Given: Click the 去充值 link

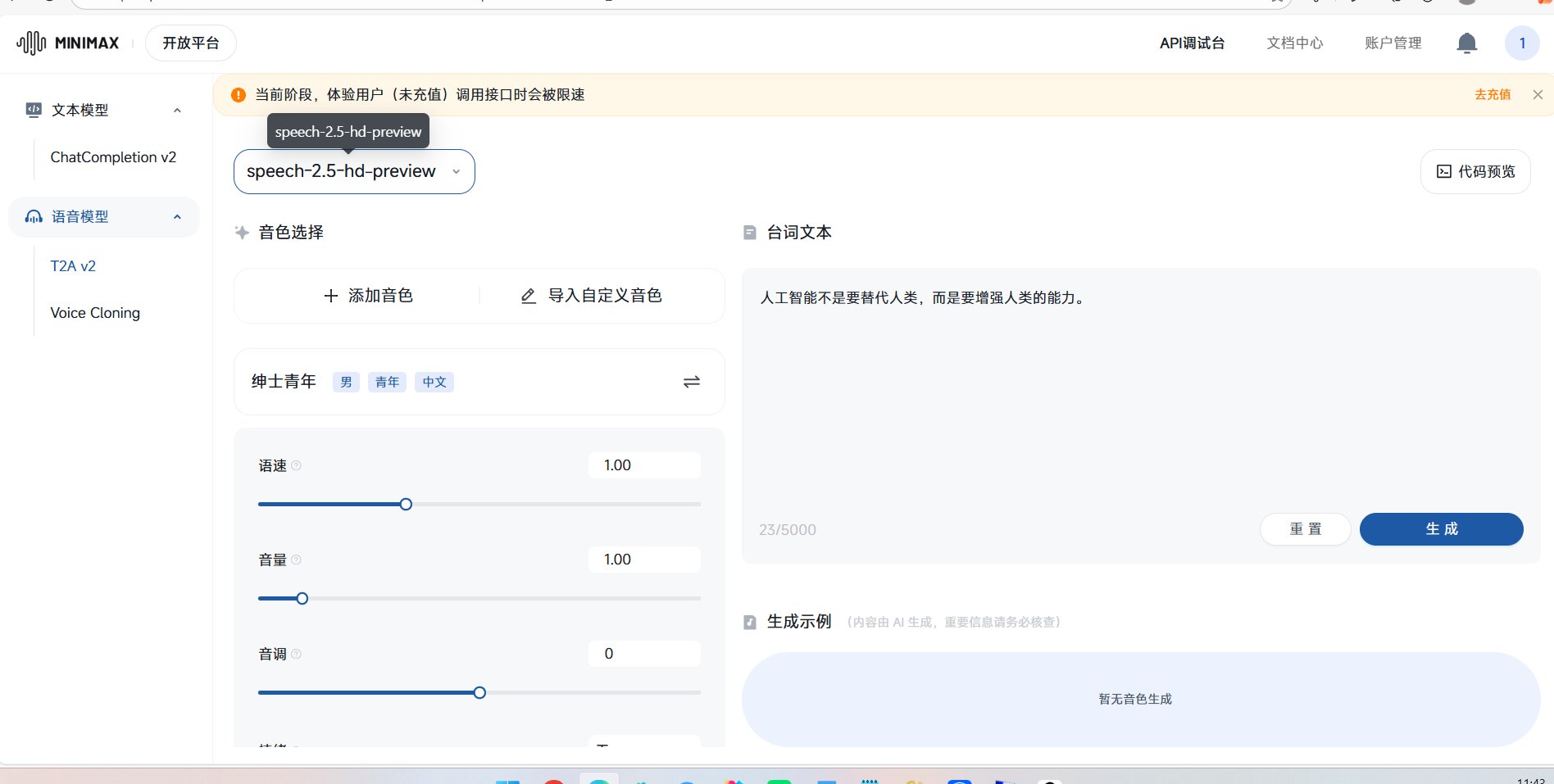Looking at the screenshot, I should point(1493,95).
